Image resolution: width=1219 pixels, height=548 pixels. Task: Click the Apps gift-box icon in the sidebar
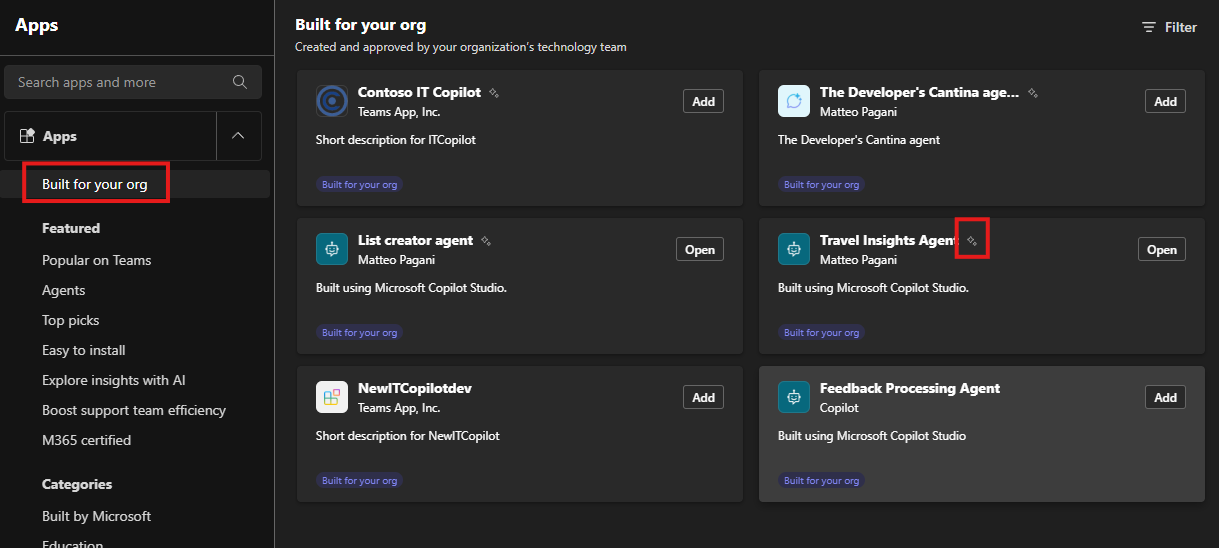point(28,136)
